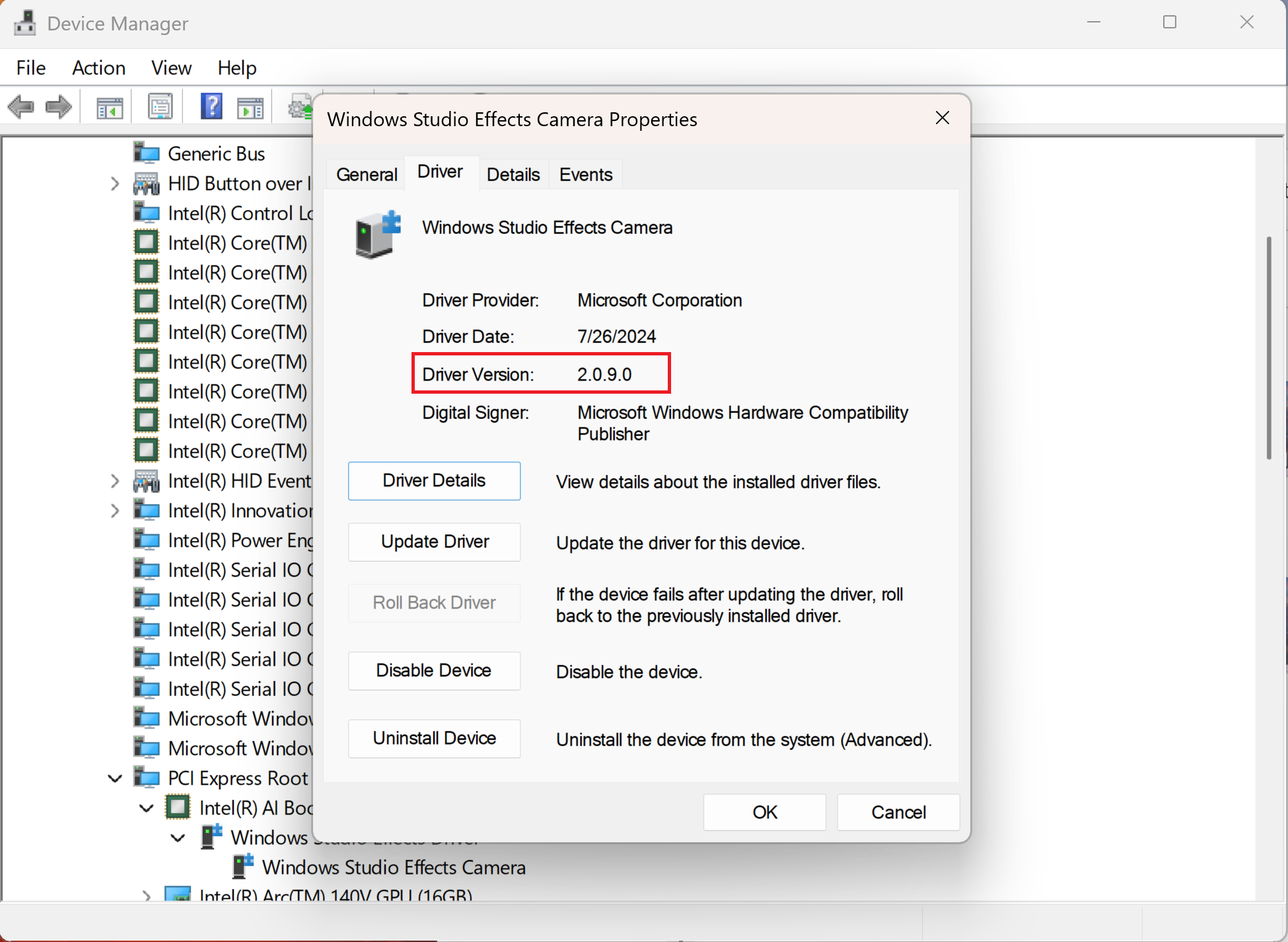
Task: Open the Action menu
Action: tap(98, 67)
